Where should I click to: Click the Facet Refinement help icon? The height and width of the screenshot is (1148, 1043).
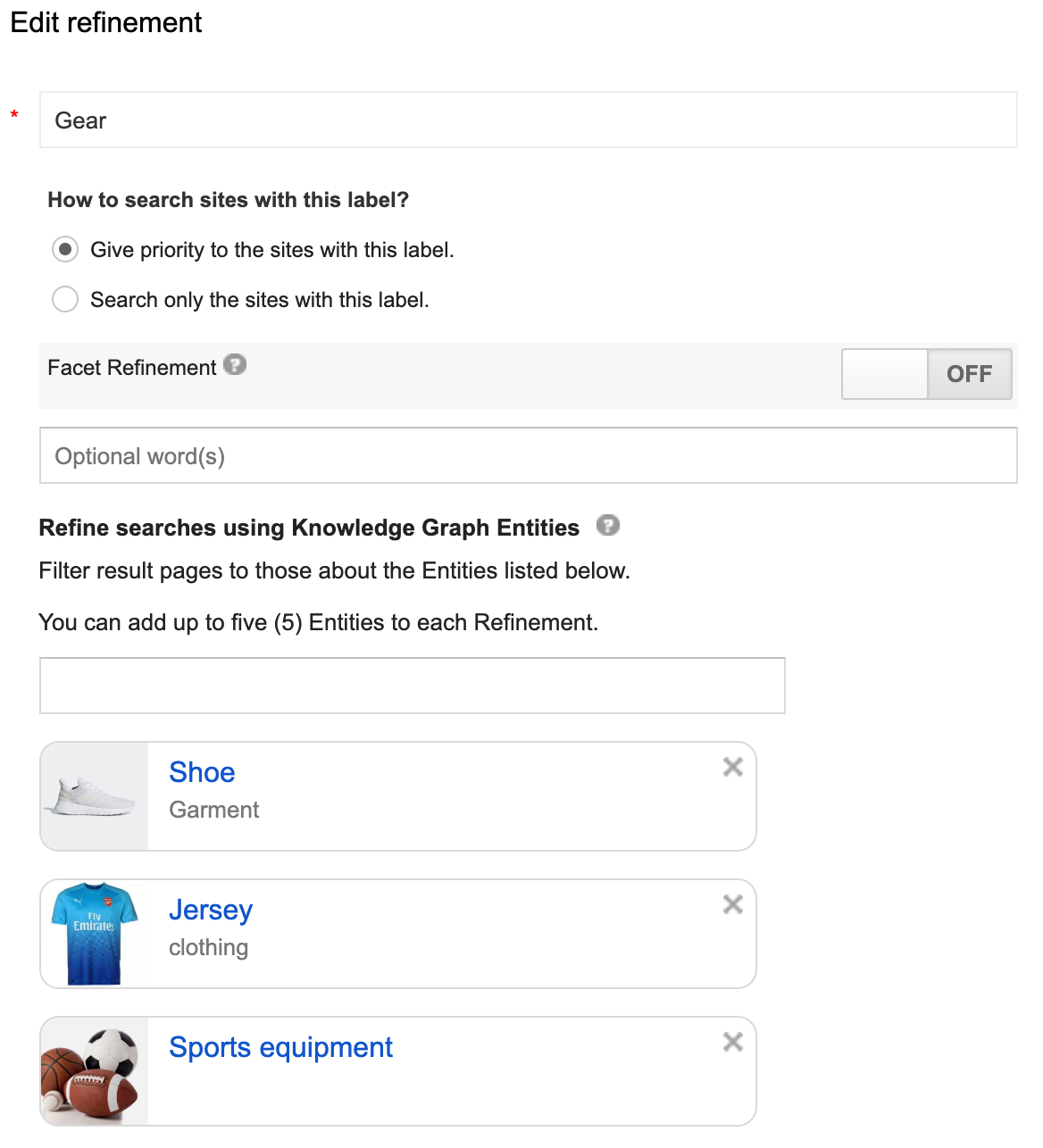[x=235, y=365]
